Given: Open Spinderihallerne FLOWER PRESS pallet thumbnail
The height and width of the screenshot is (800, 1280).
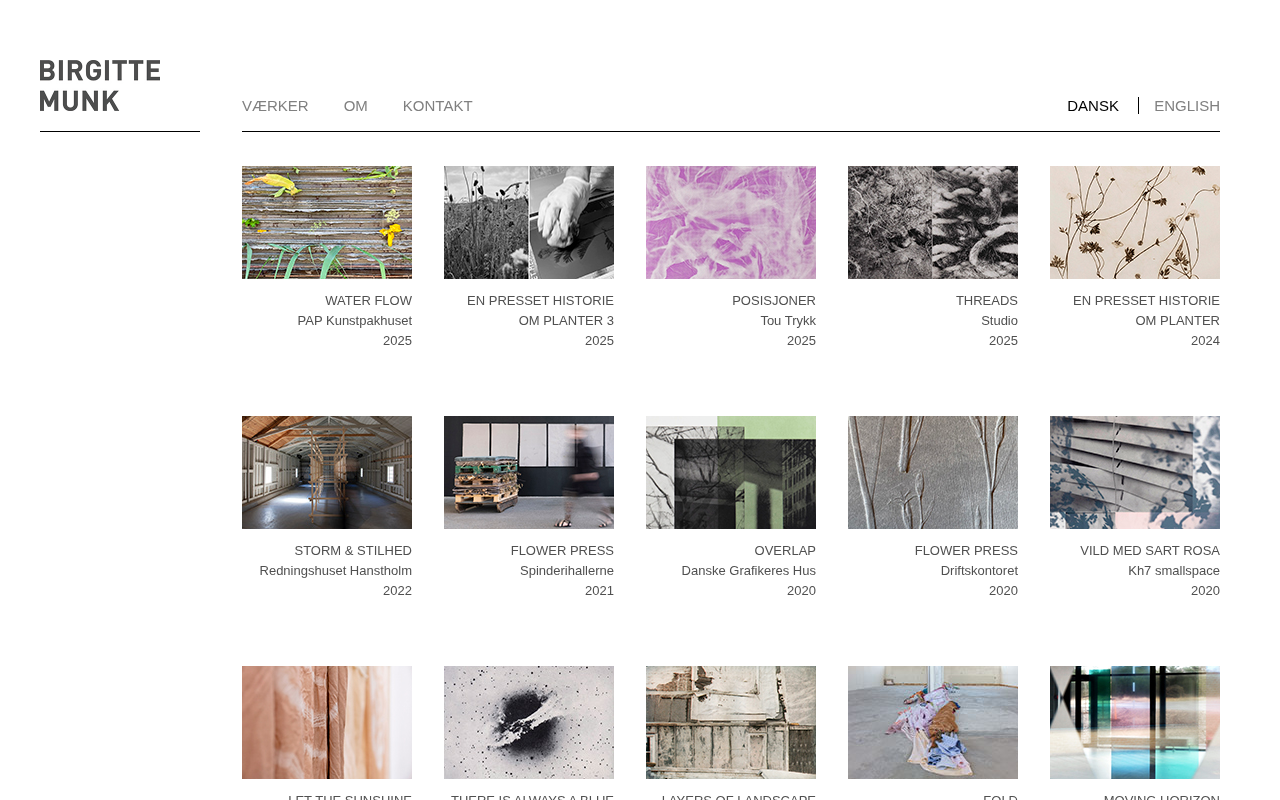Looking at the screenshot, I should pos(529,472).
